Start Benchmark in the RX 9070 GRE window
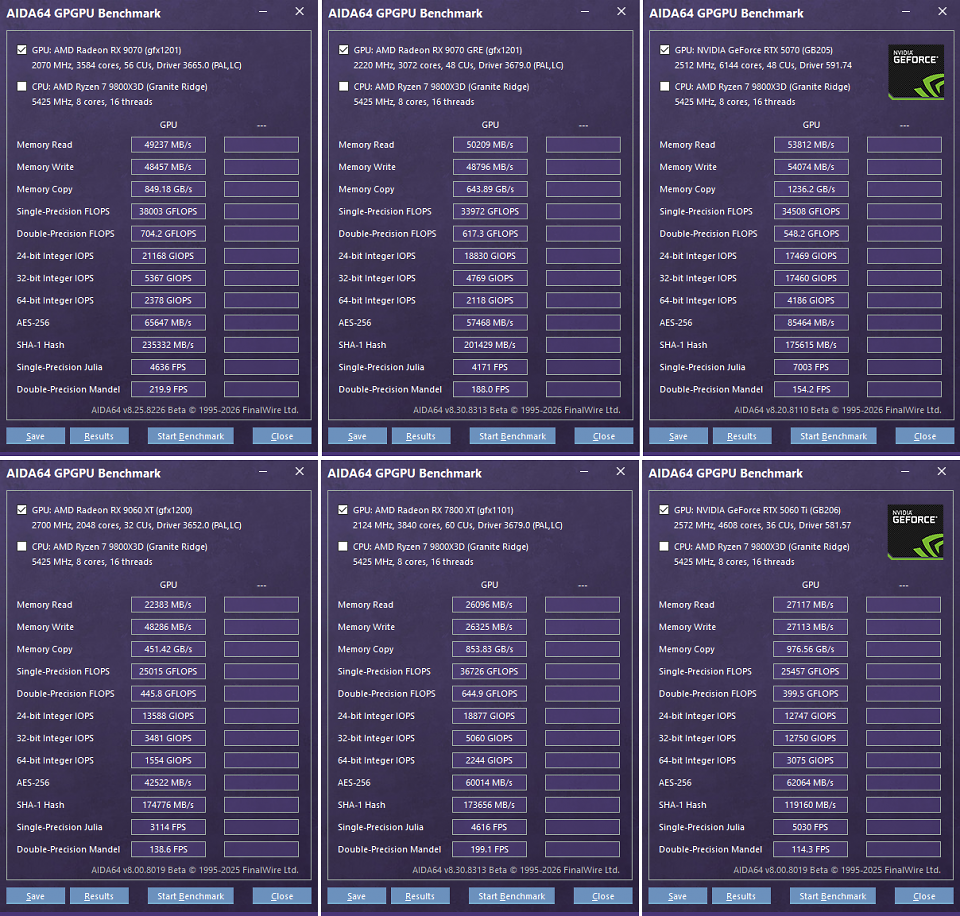This screenshot has height=916, width=960. tap(512, 436)
